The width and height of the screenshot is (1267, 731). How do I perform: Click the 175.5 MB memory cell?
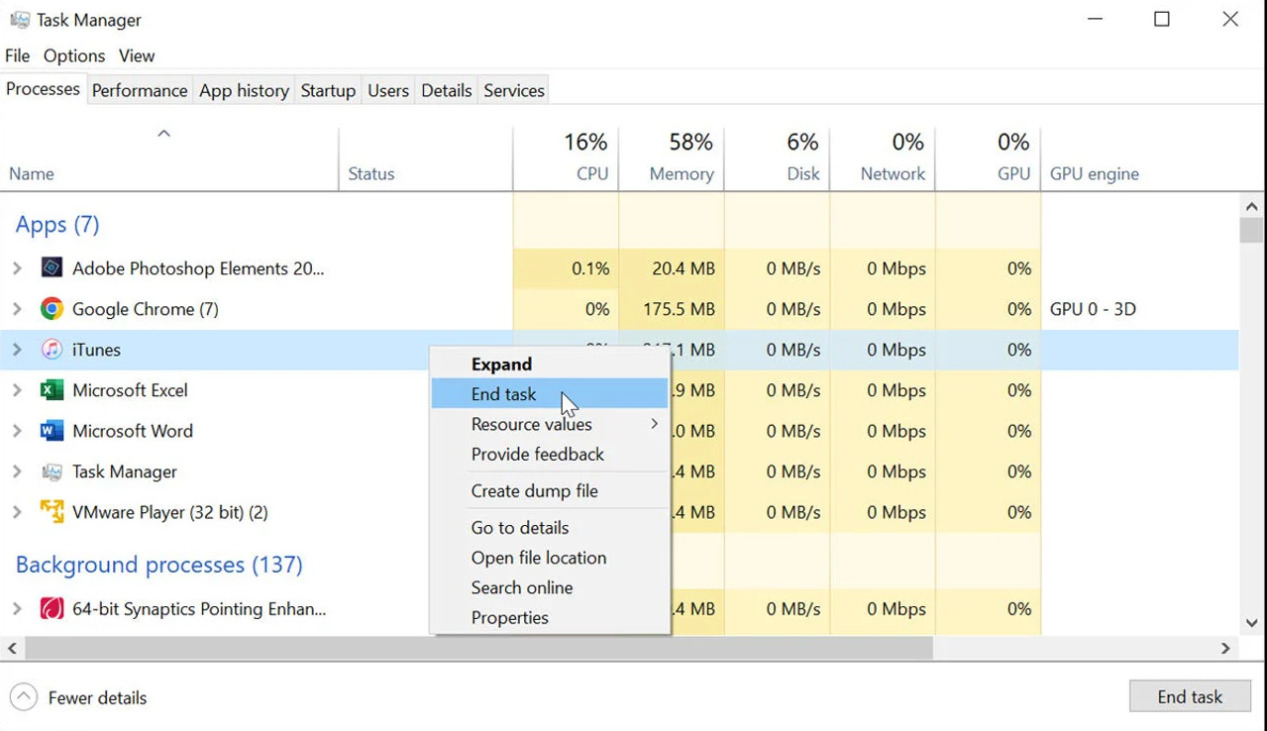click(x=671, y=309)
